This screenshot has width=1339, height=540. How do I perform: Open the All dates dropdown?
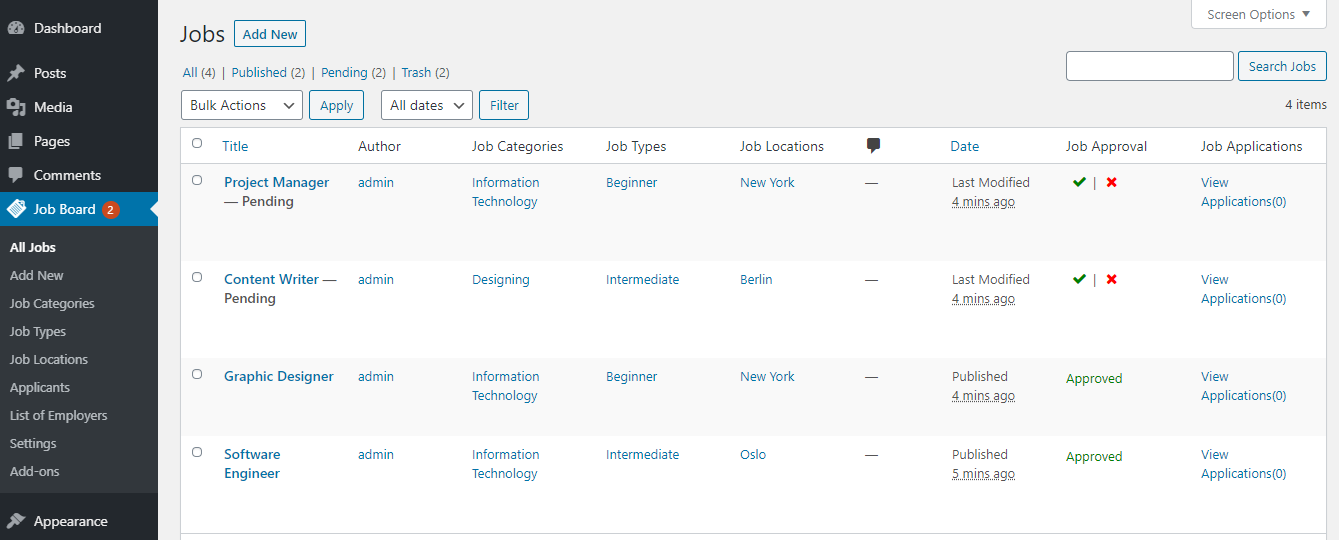pyautogui.click(x=427, y=105)
